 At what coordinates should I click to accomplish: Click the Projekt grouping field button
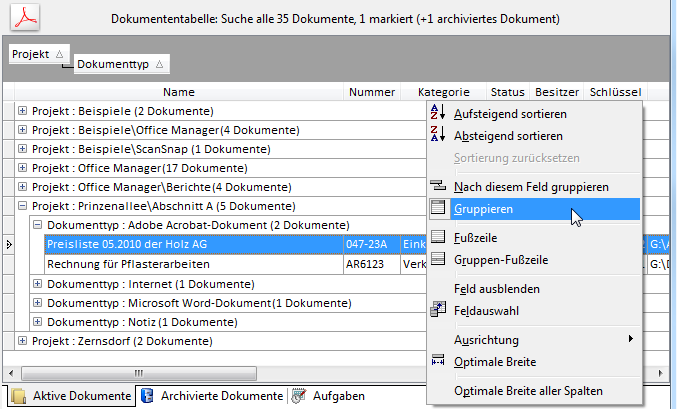point(37,54)
